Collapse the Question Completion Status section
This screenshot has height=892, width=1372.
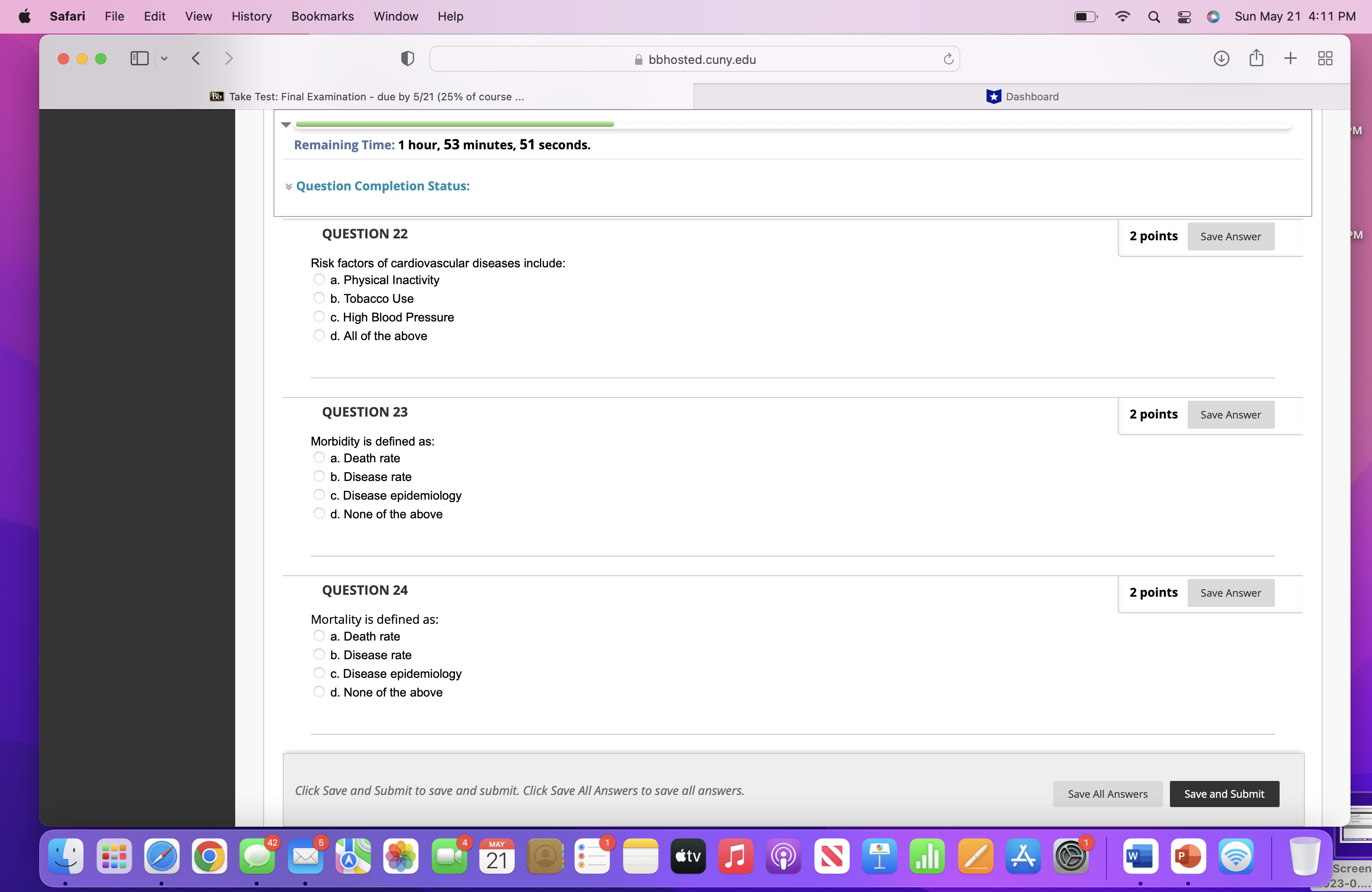[288, 186]
